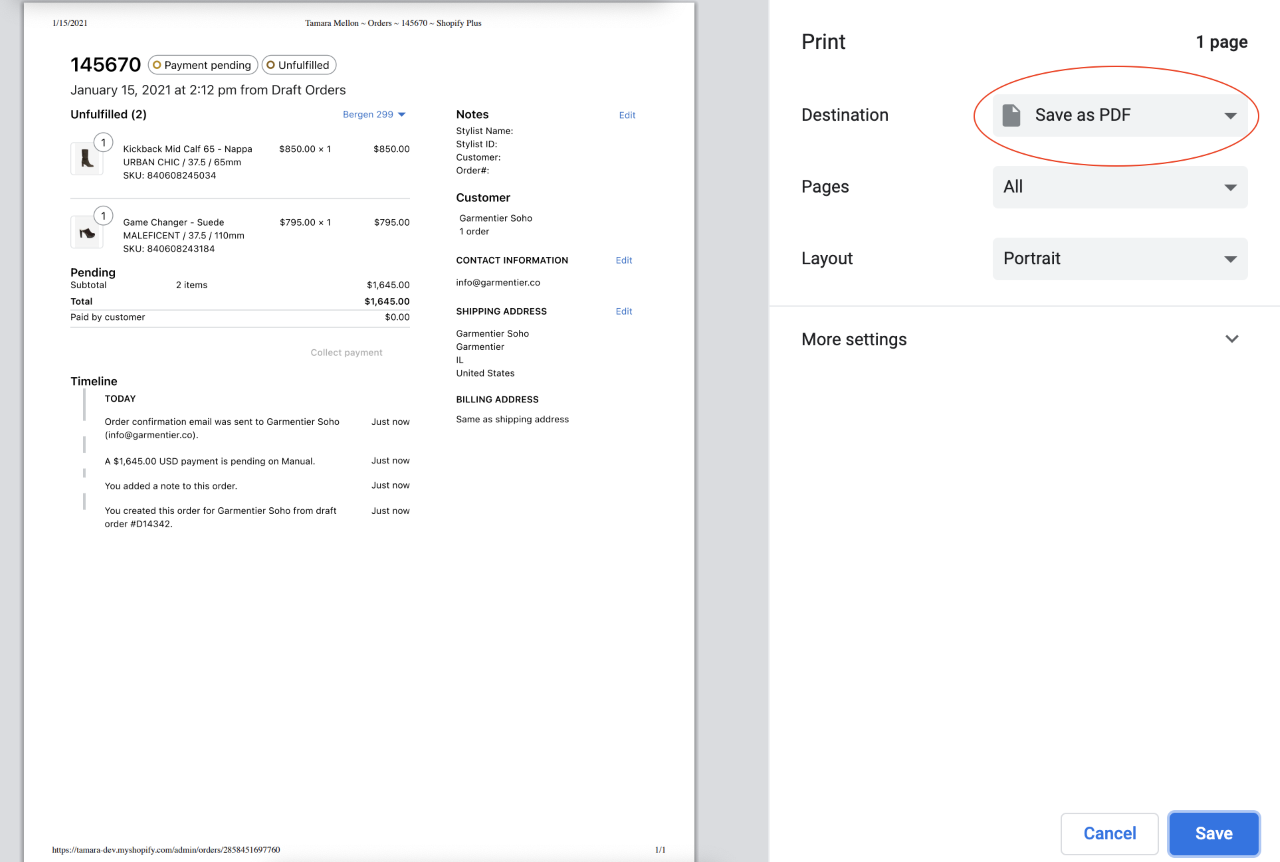The height and width of the screenshot is (862, 1280).
Task: Open the Bergen 299 location dropdown
Action: tap(374, 115)
